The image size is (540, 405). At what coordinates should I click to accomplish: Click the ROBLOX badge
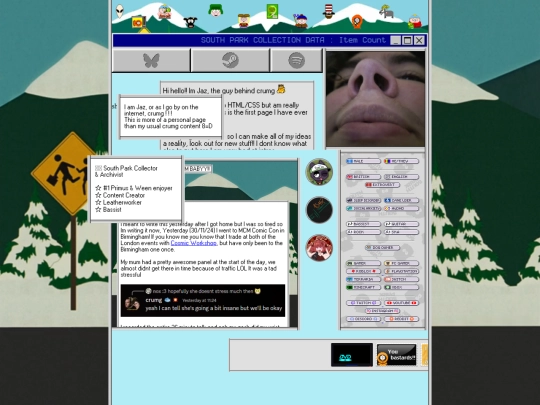click(363, 271)
